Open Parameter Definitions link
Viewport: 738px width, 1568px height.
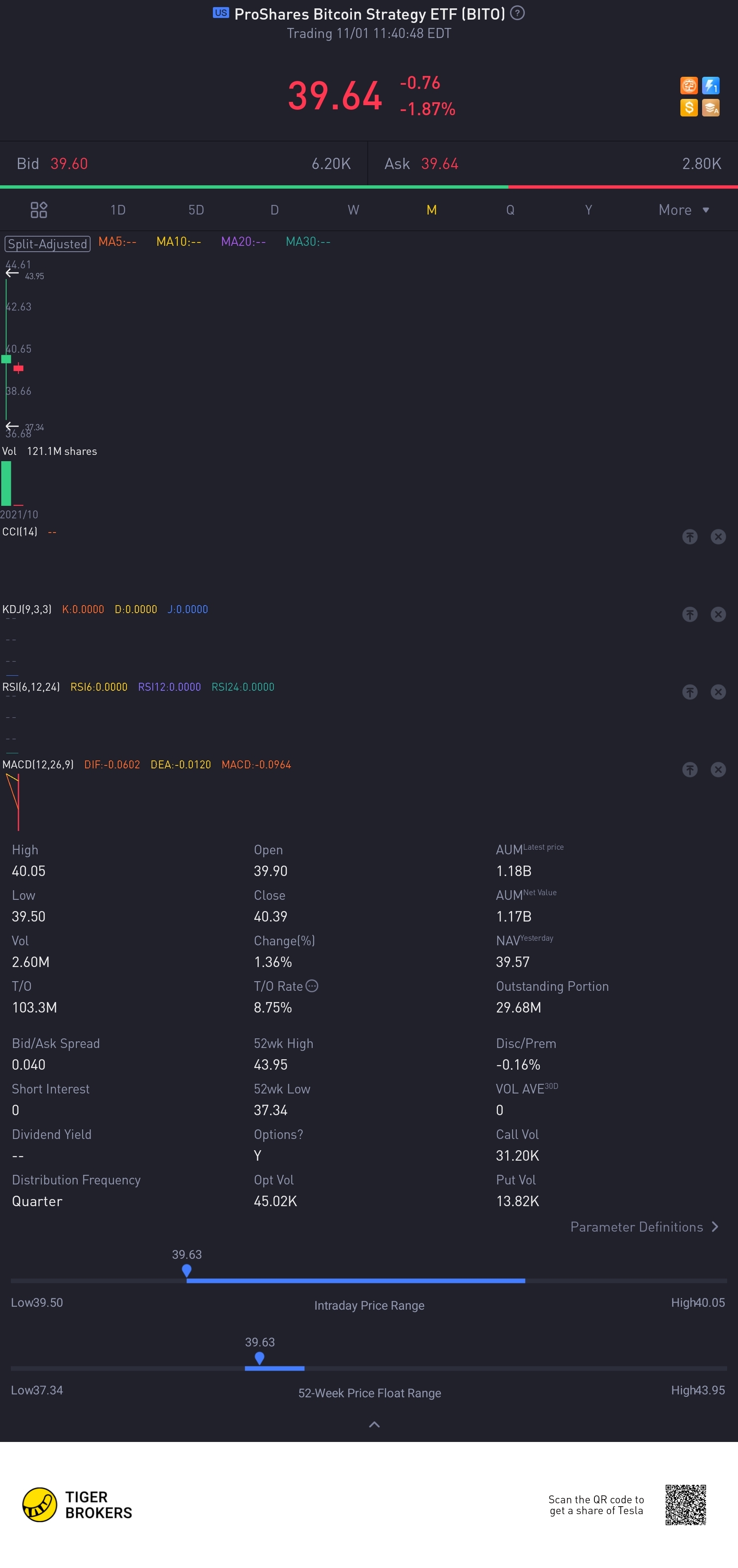point(645,1227)
